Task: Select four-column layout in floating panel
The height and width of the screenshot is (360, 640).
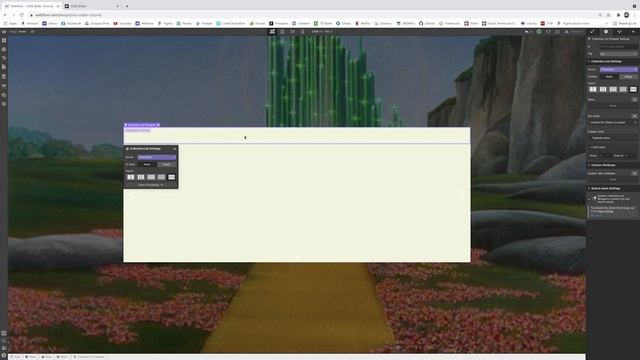Action: (x=151, y=177)
